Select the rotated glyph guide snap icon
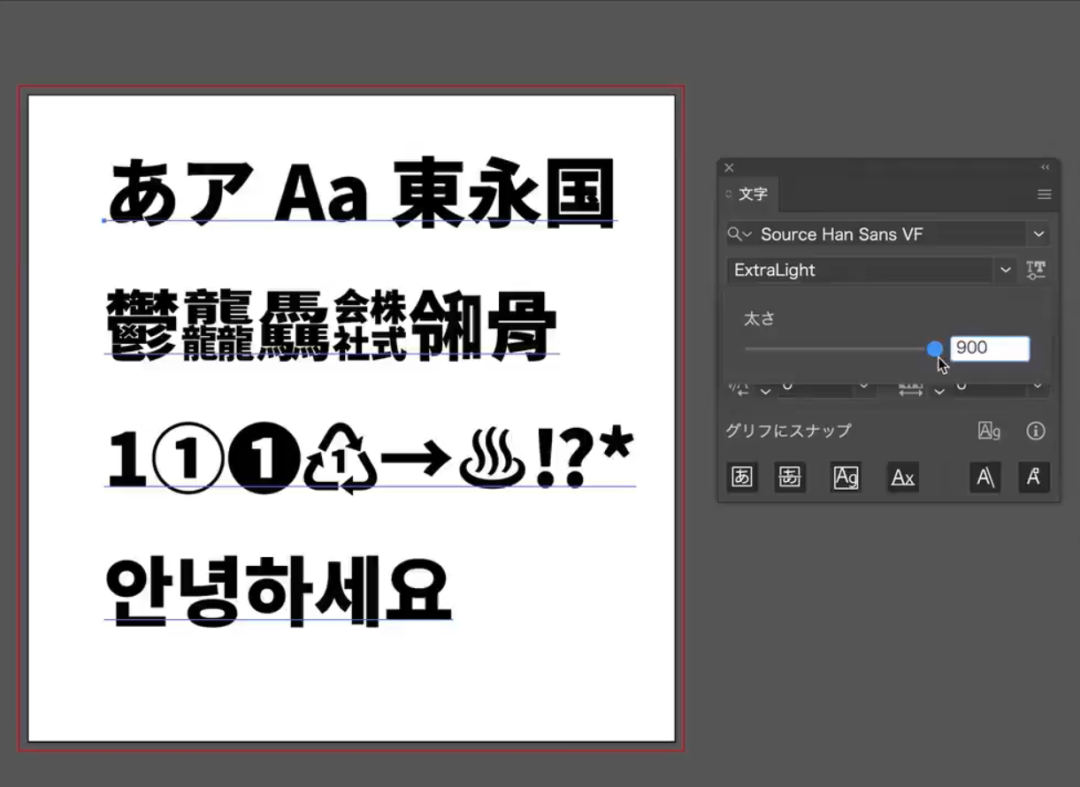Image resolution: width=1080 pixels, height=787 pixels. [x=1034, y=477]
